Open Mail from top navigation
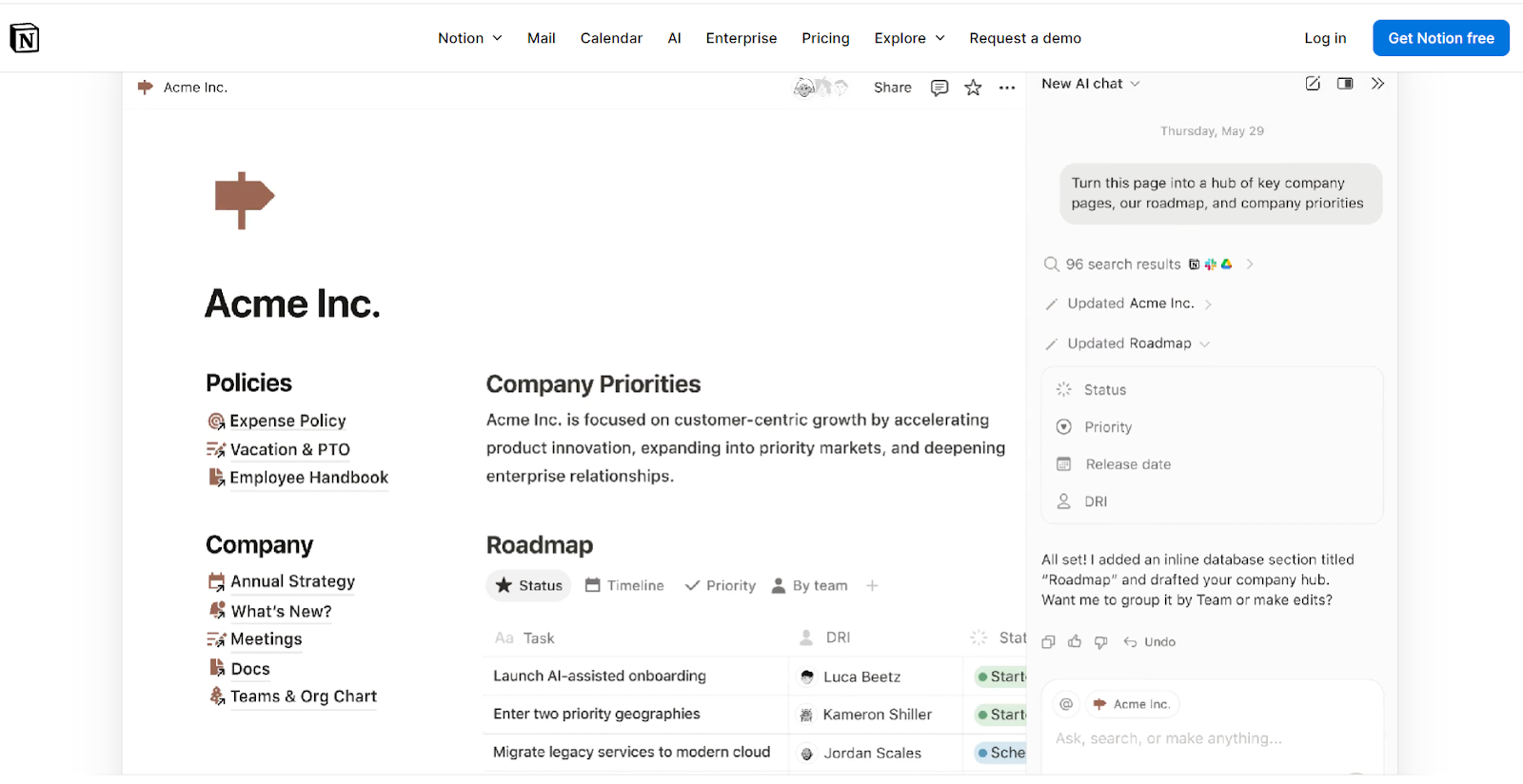 [542, 38]
